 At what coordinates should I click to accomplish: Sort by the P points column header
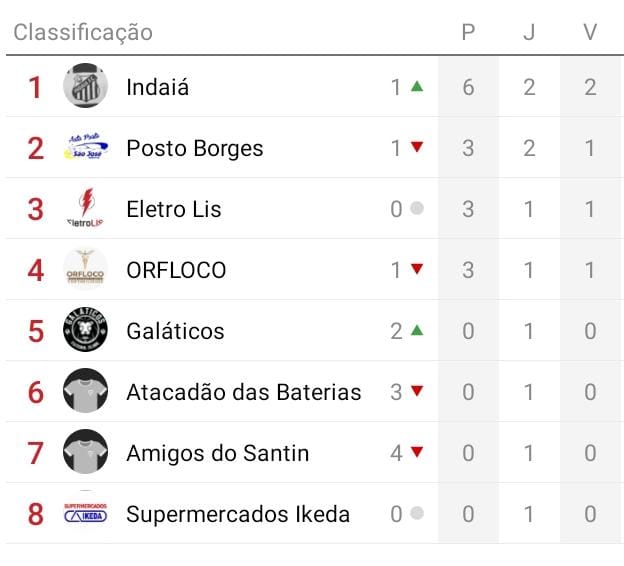pos(468,32)
